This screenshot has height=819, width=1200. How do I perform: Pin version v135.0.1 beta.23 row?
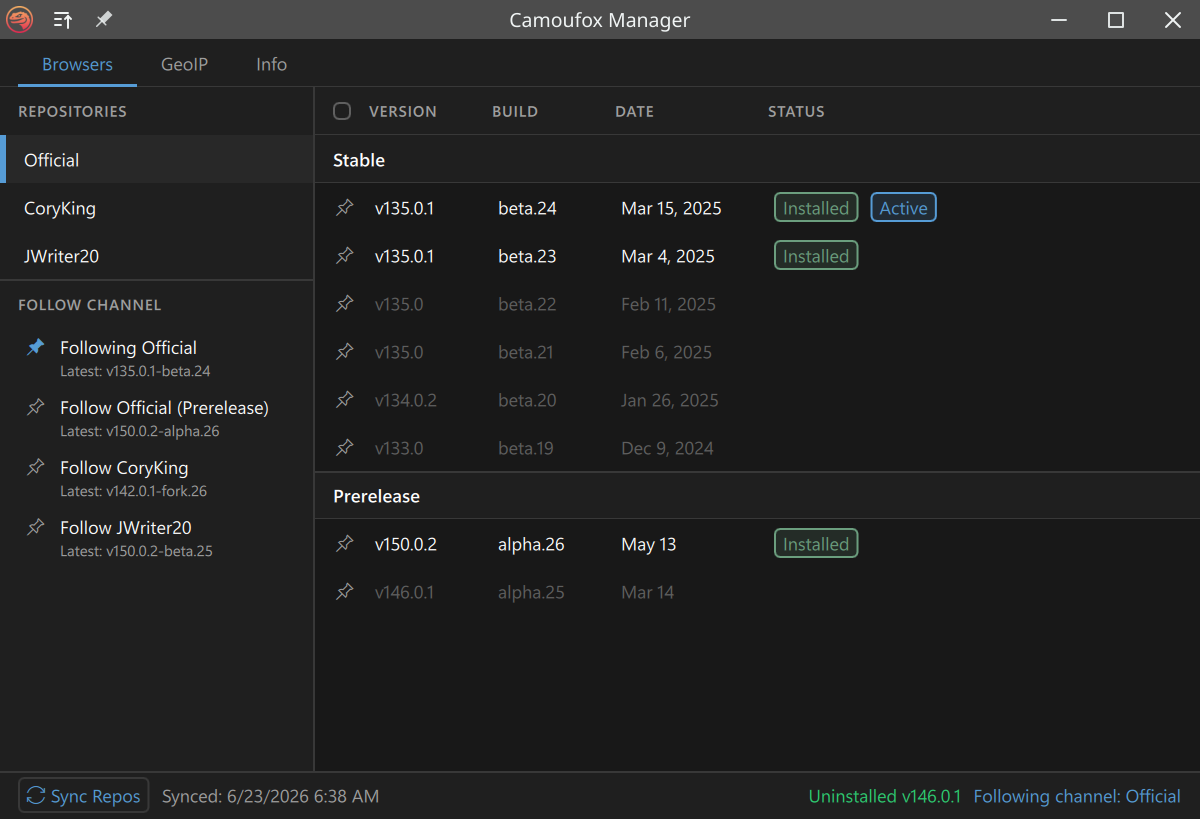click(345, 256)
